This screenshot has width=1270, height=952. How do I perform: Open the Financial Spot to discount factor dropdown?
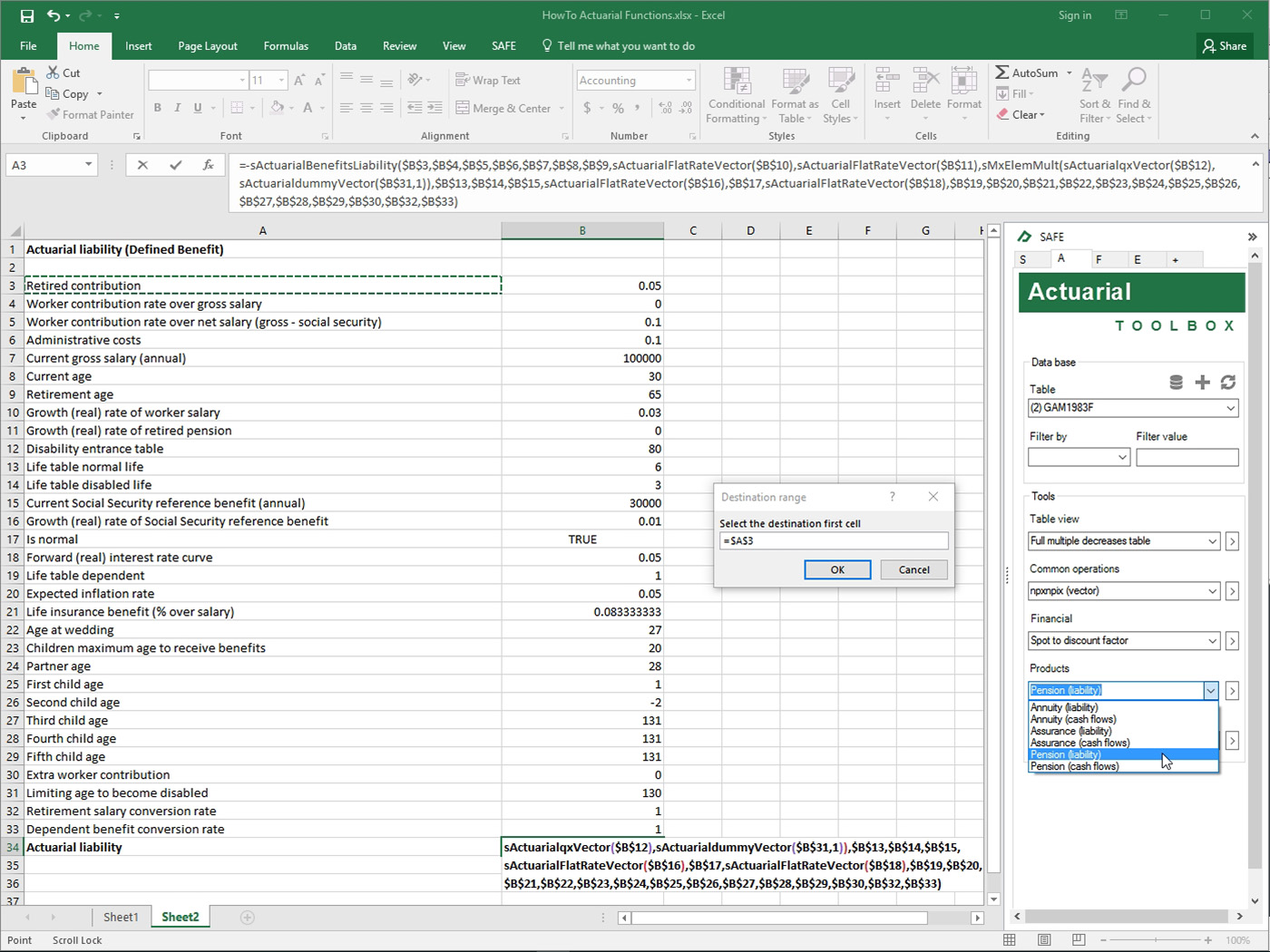point(1212,641)
